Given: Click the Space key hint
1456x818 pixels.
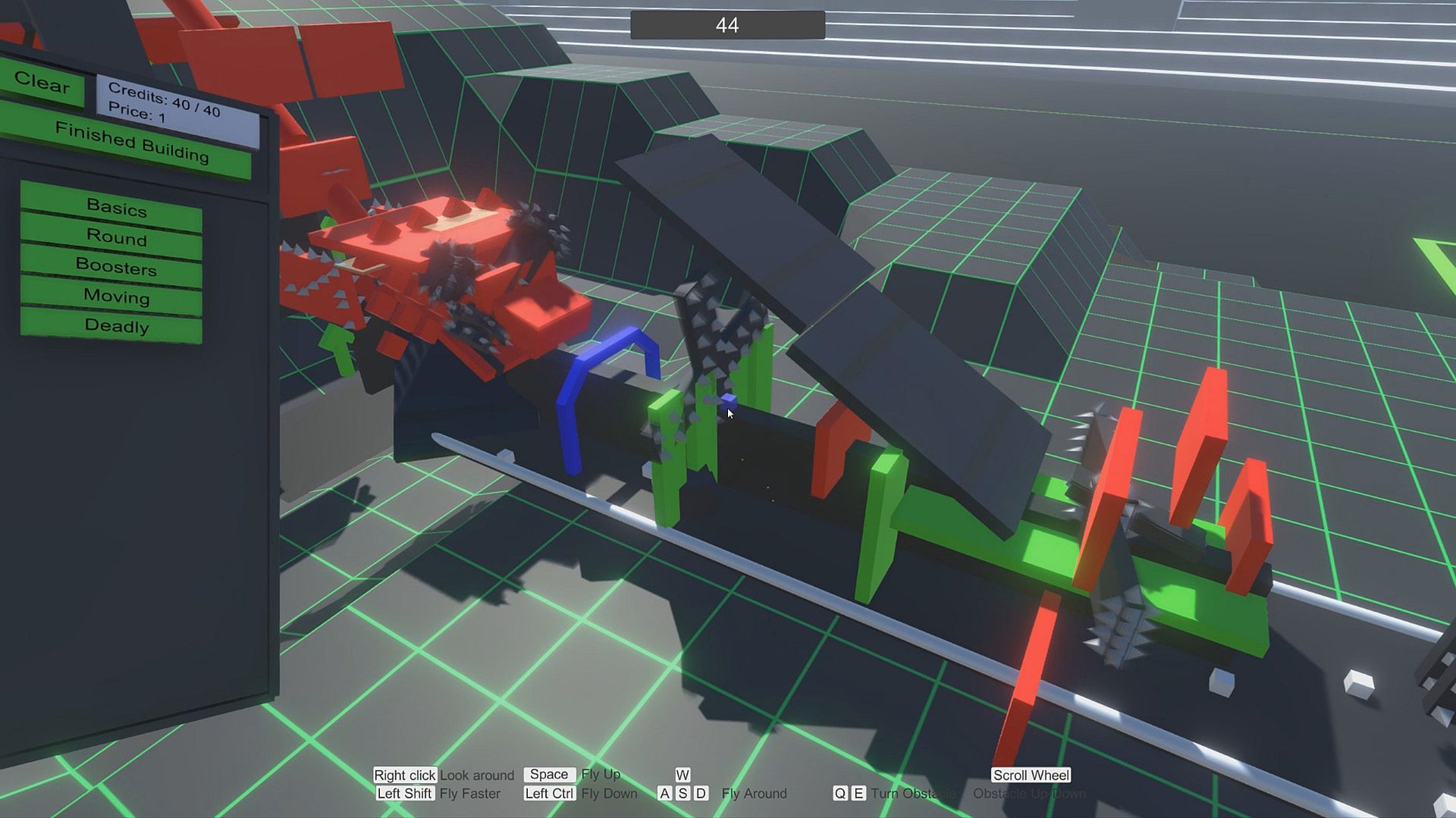Looking at the screenshot, I should click(549, 774).
